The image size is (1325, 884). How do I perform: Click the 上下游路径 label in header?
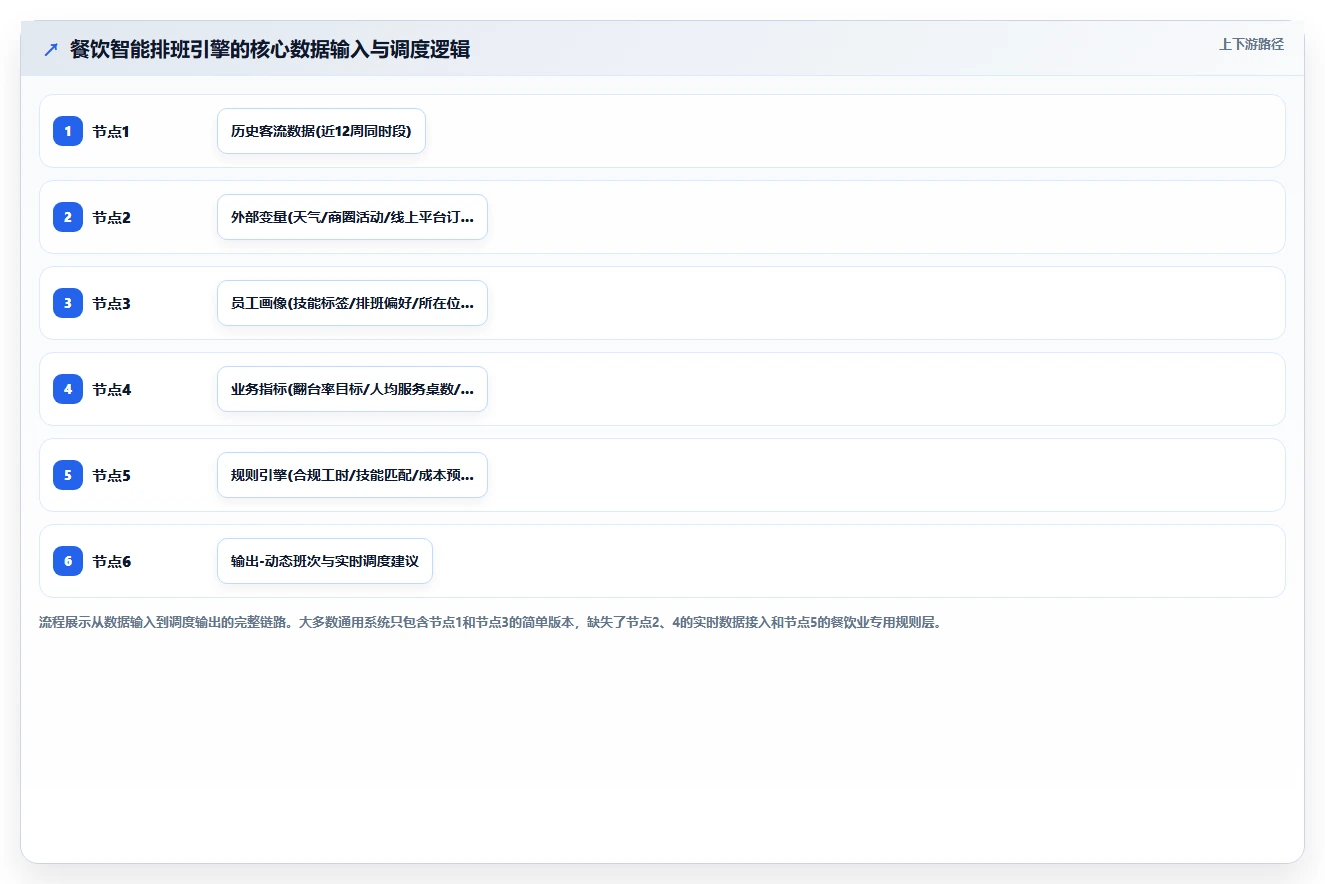pyautogui.click(x=1251, y=44)
